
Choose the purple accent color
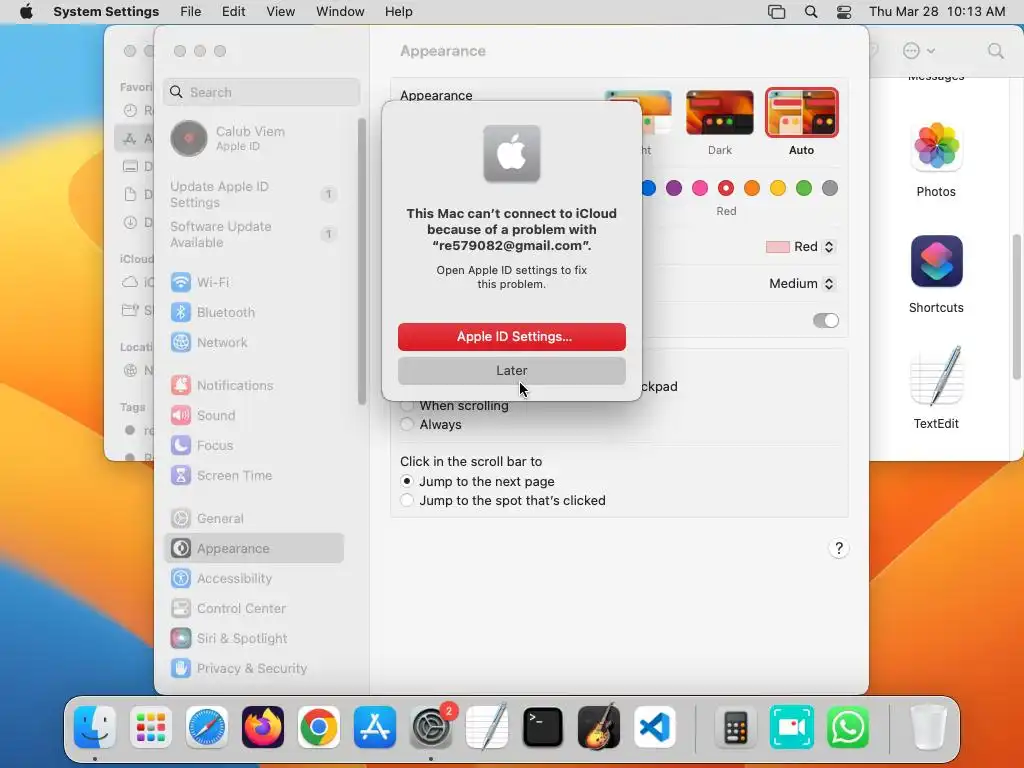click(673, 188)
